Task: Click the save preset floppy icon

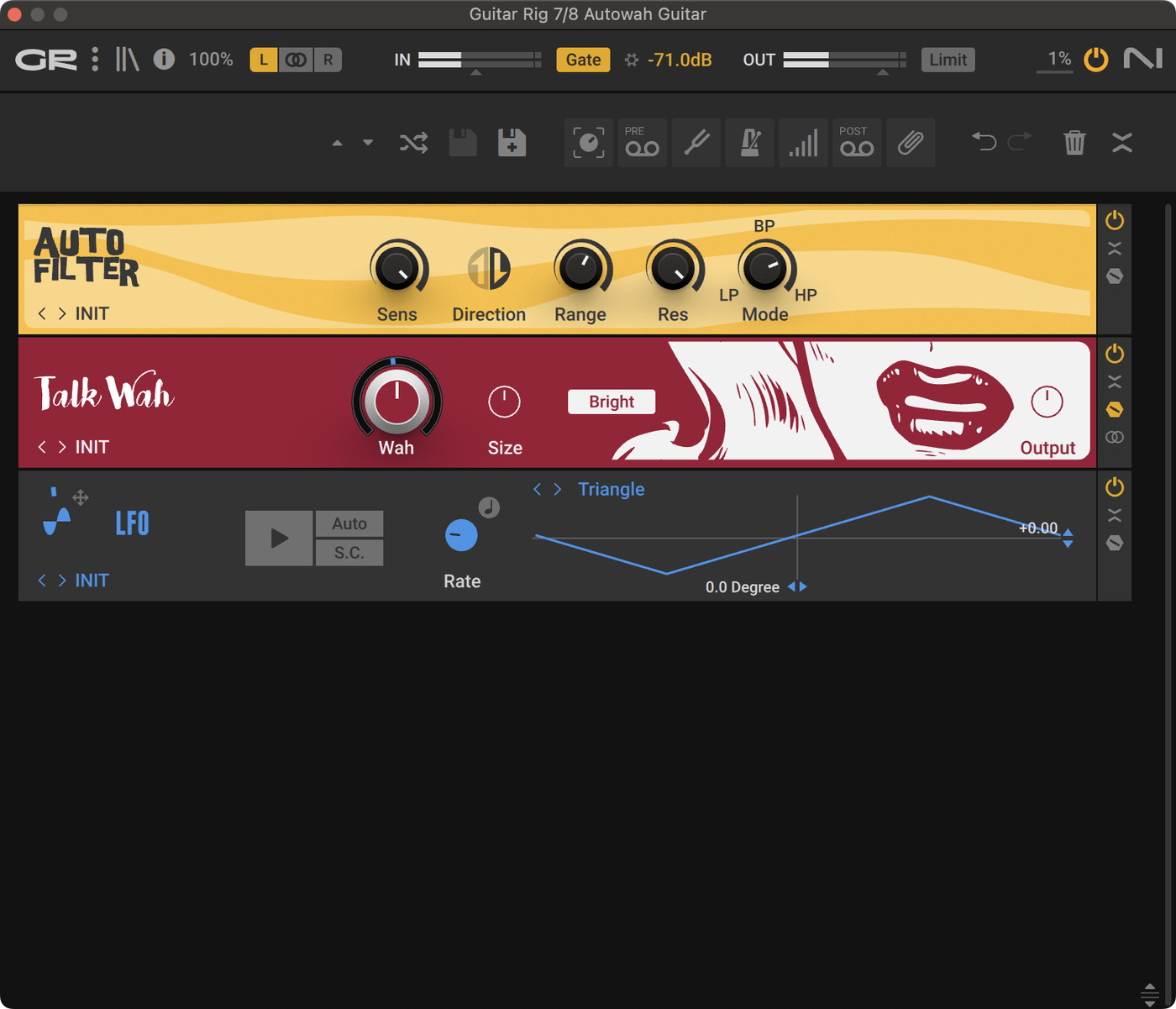Action: pos(463,143)
